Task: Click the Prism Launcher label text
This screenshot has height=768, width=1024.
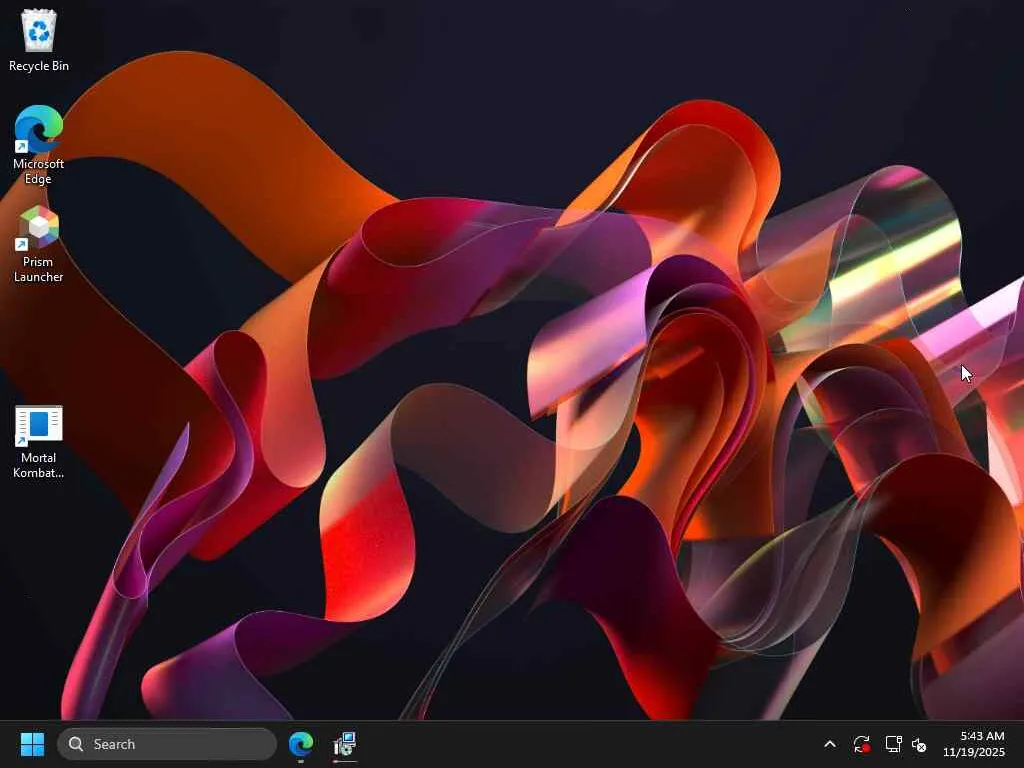Action: pos(39,269)
